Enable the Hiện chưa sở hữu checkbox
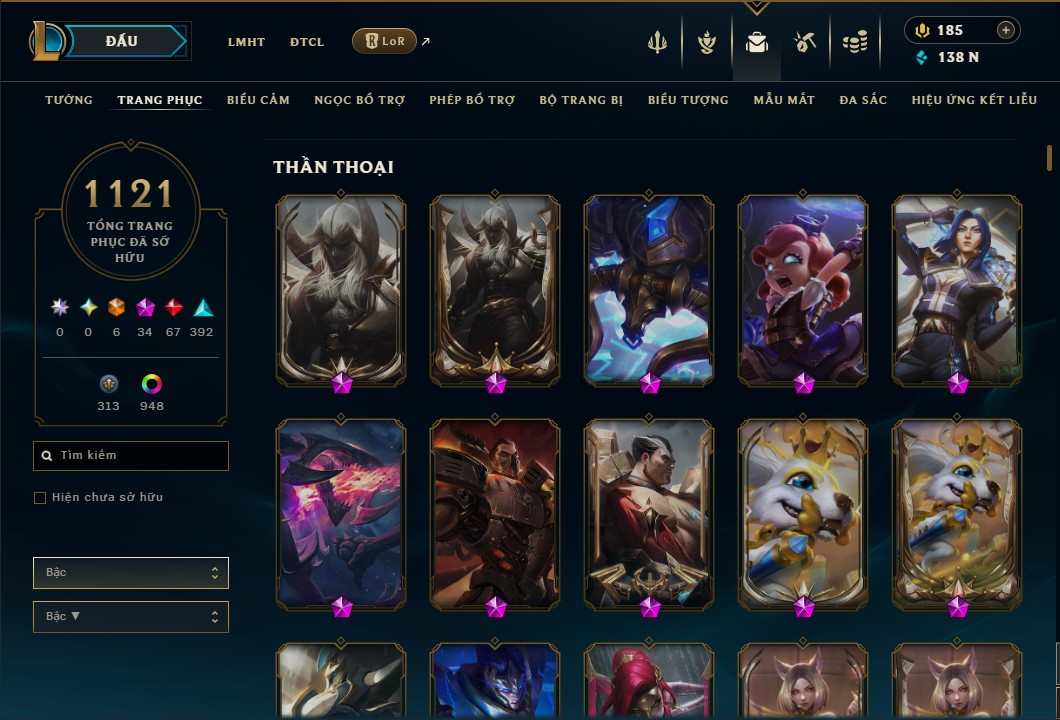Screen dimensions: 1060x720 (40, 498)
